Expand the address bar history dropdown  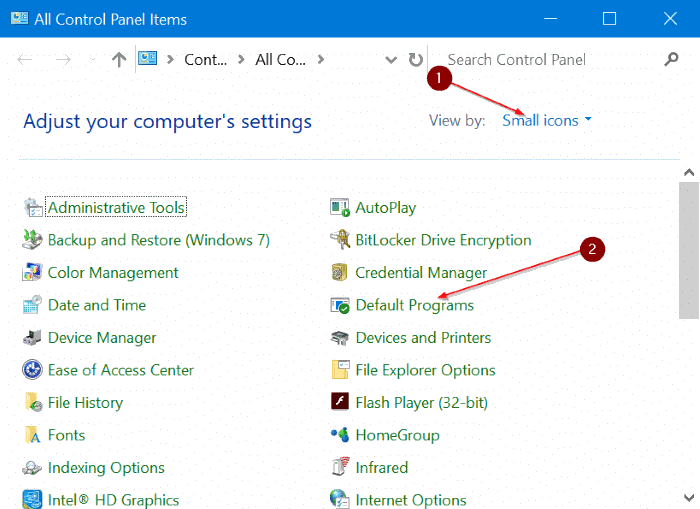[391, 60]
